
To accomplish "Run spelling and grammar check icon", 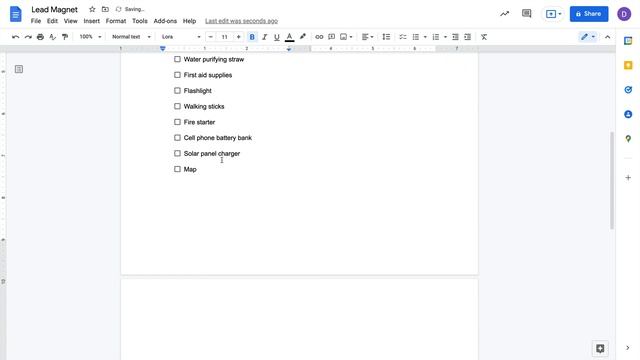I will point(52,37).
